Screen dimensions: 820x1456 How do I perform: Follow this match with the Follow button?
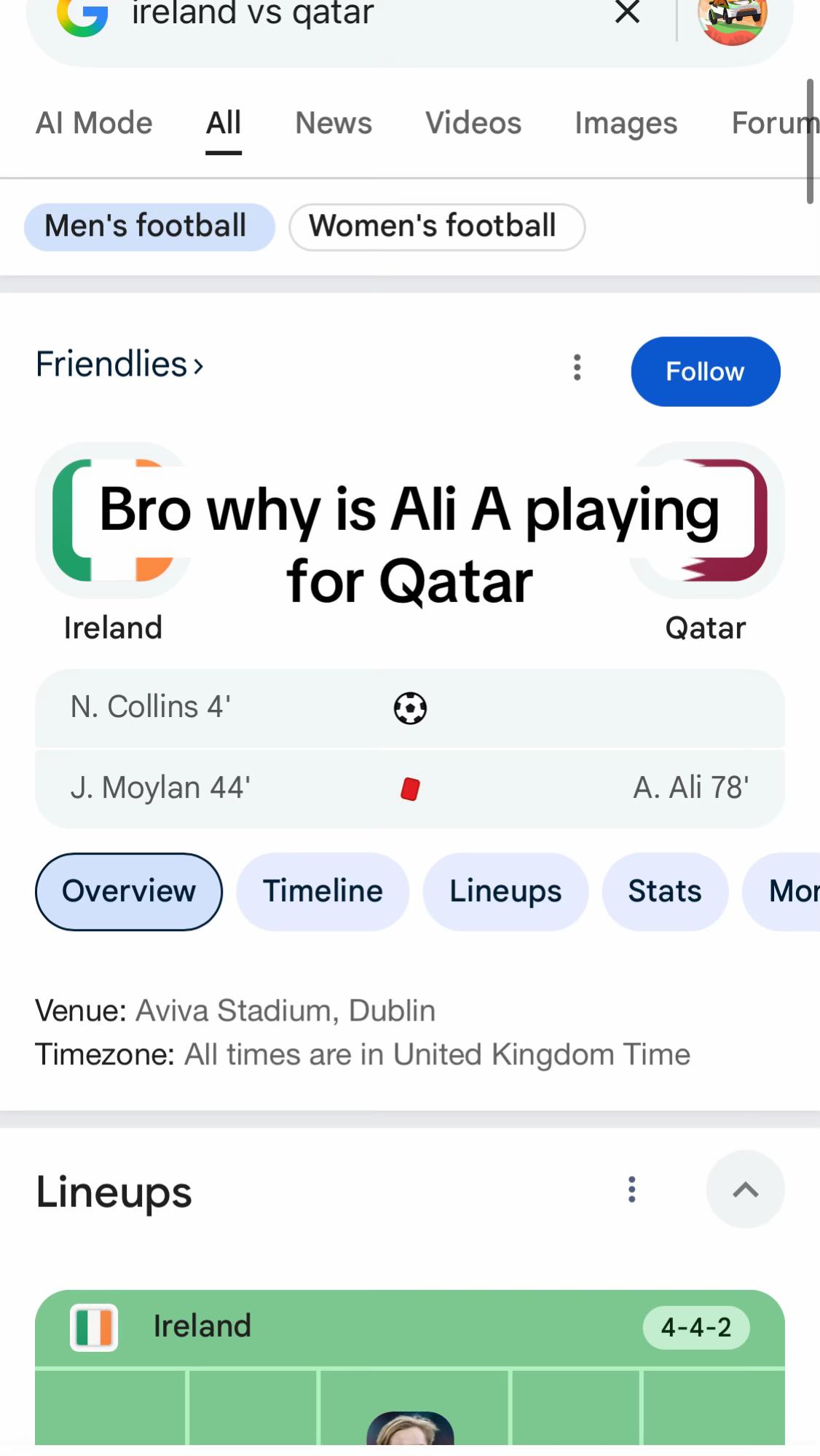[x=706, y=371]
